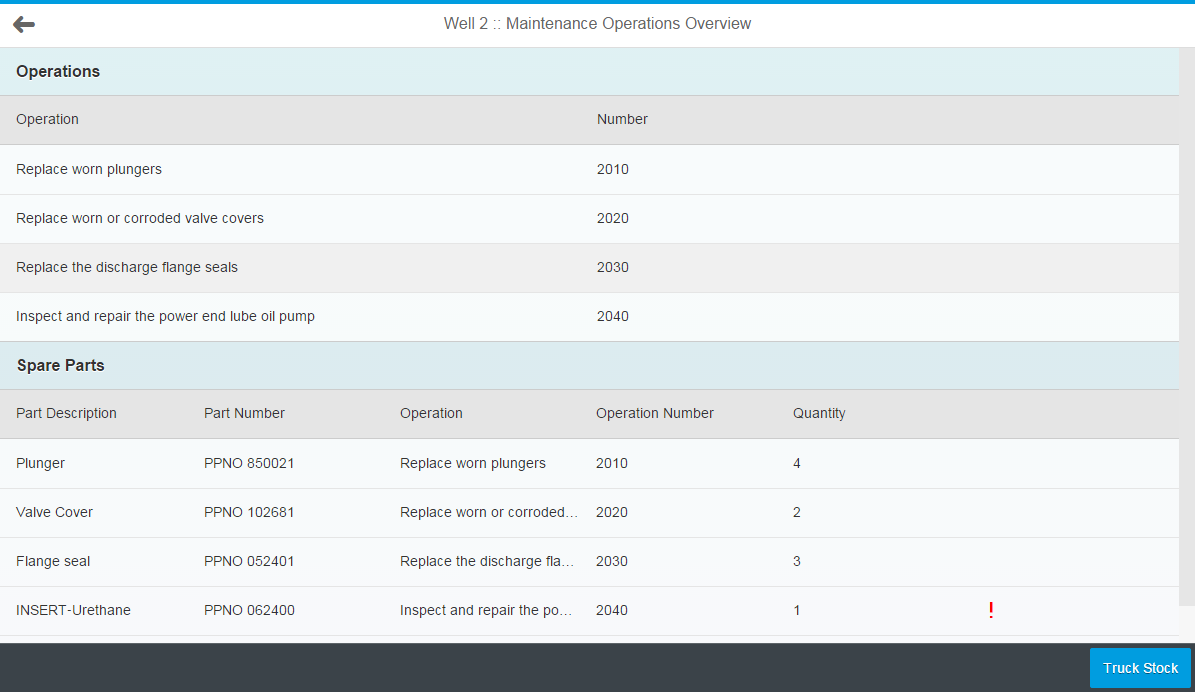Click operation number 2020 in Valve Cover row
This screenshot has height=692, width=1195.
[x=612, y=512]
